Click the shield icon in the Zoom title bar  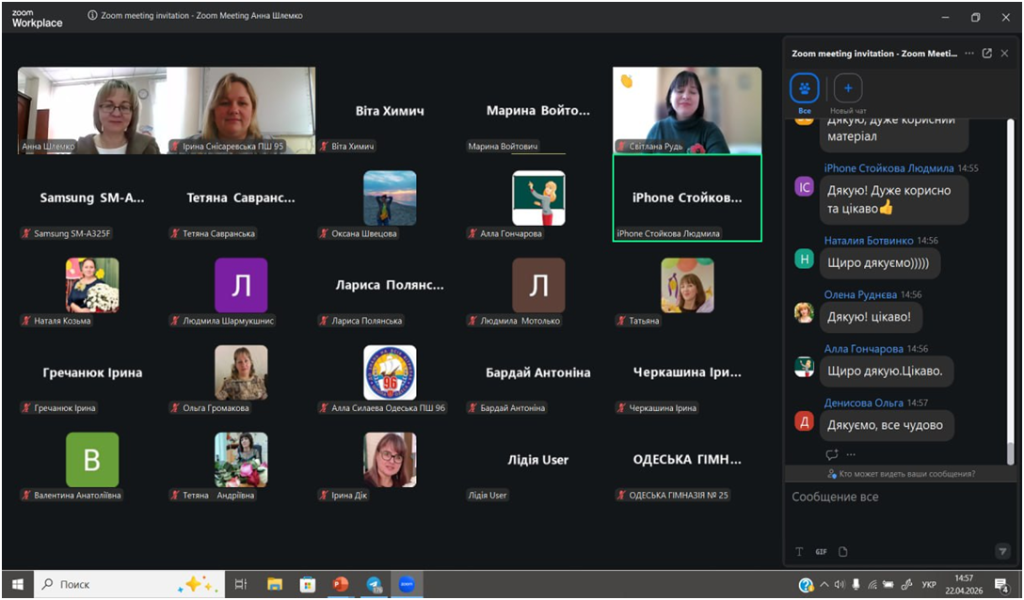coord(92,16)
